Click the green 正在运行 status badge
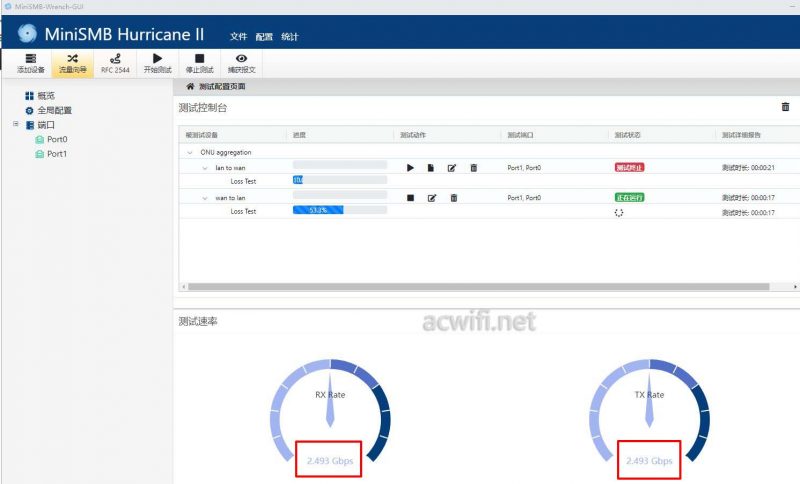Viewport: 800px width, 484px height. (x=629, y=197)
